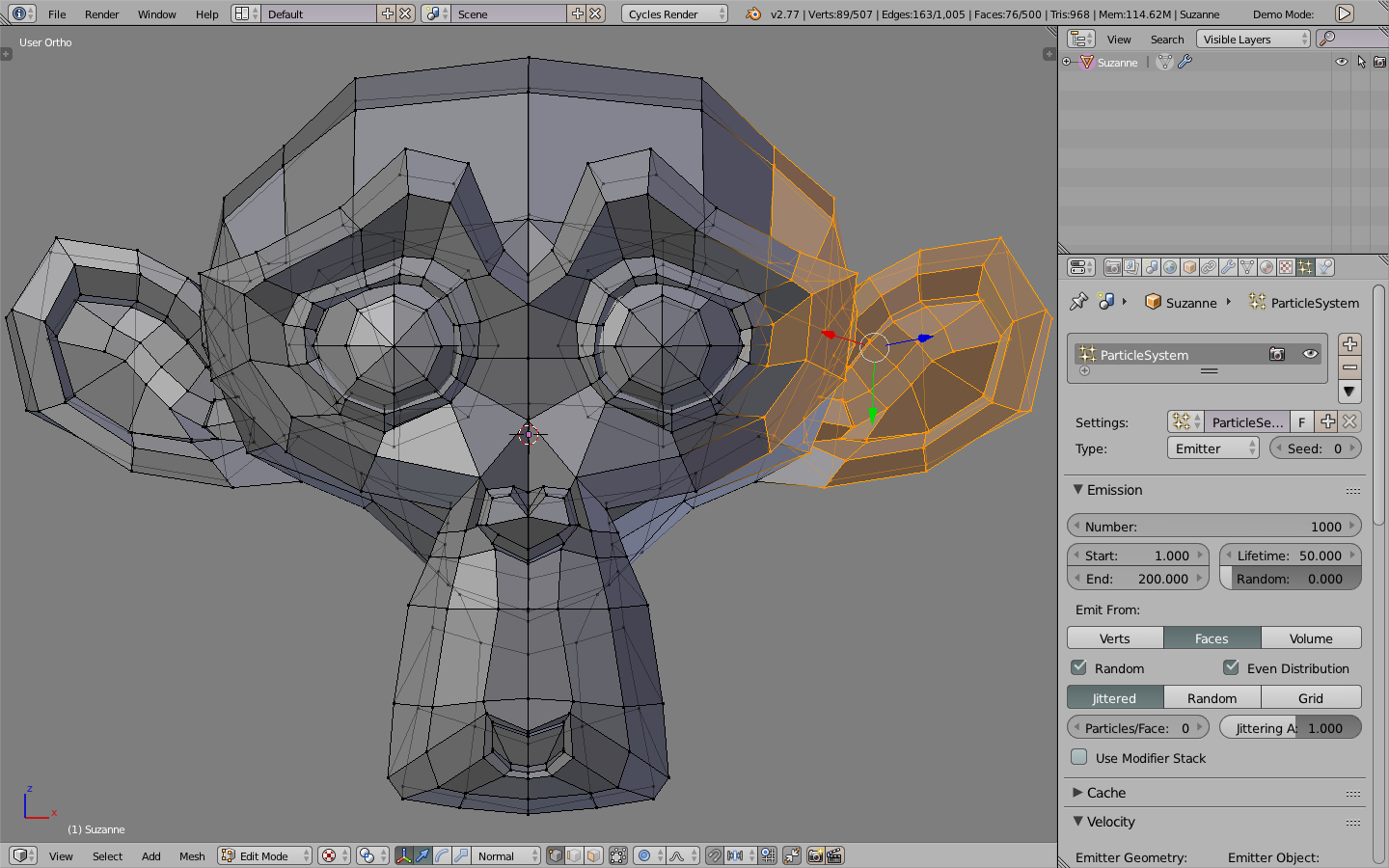Click the OpenGL render image camera icon

click(x=816, y=855)
